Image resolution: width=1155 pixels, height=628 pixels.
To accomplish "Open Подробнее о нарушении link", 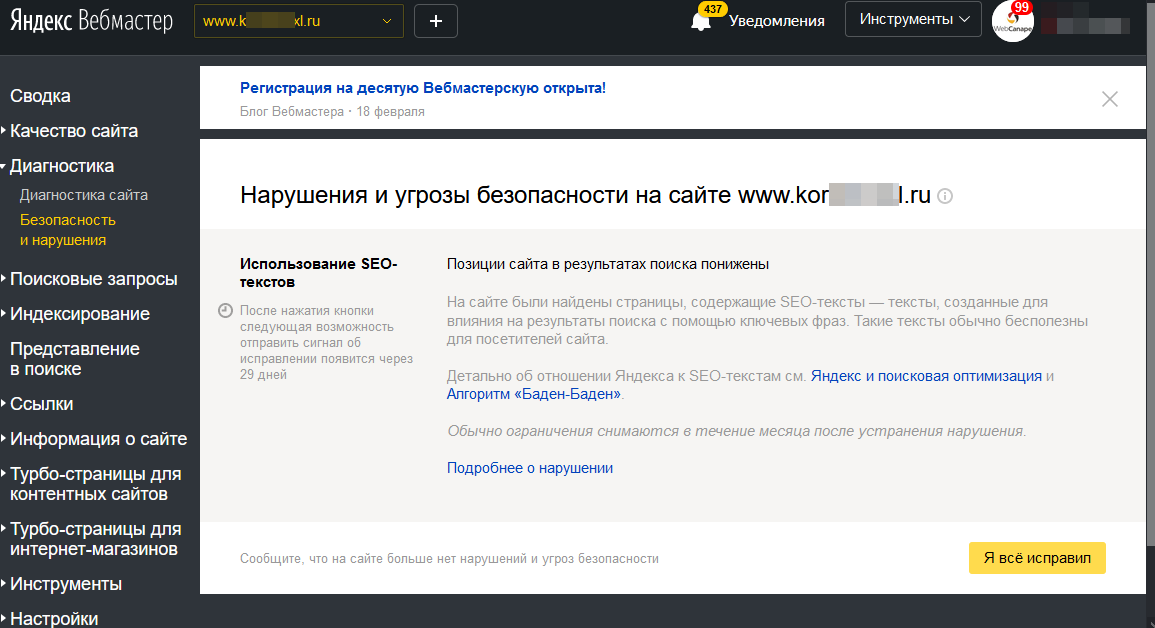I will pyautogui.click(x=530, y=468).
